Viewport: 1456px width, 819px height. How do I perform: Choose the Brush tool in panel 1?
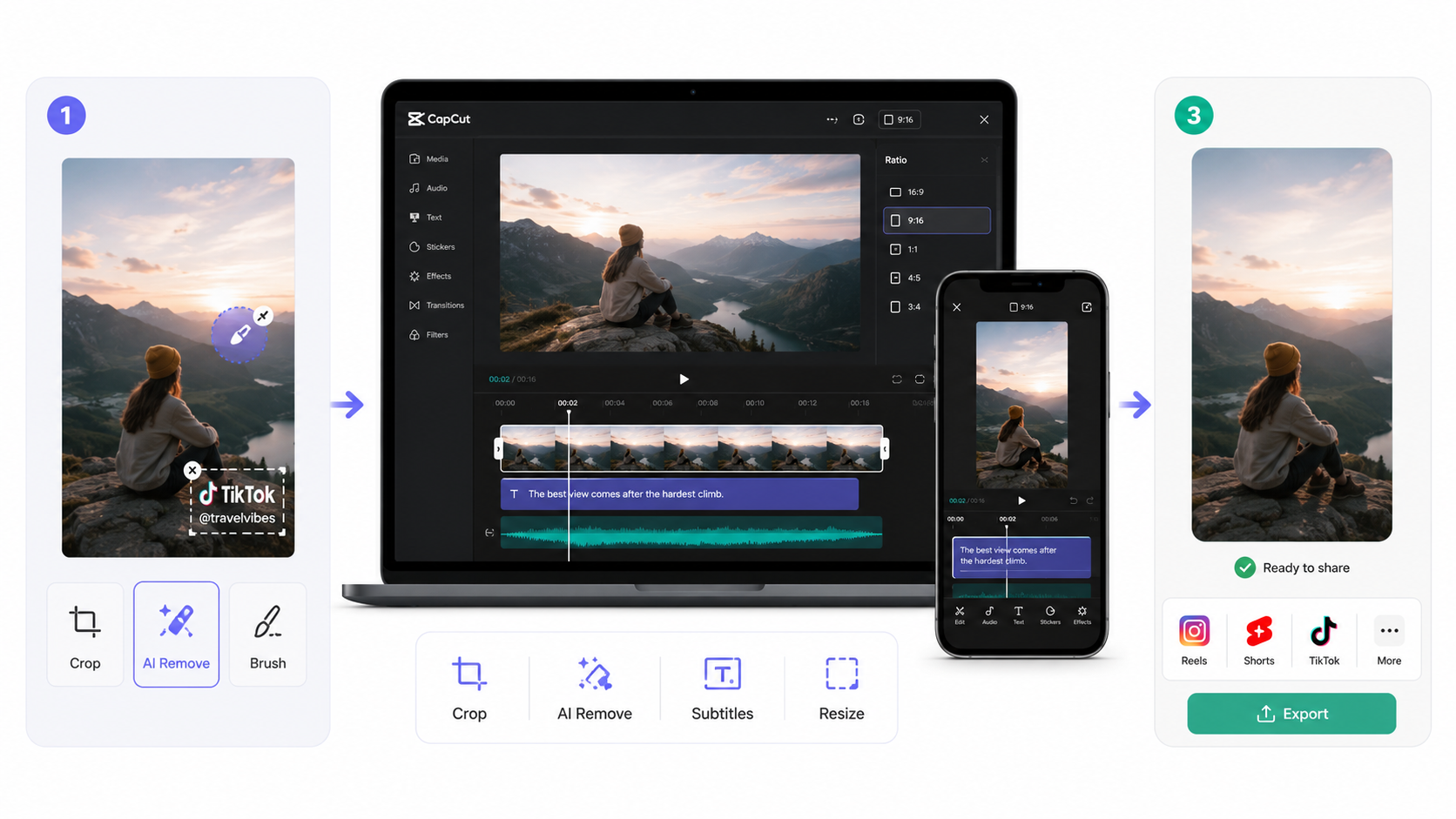pos(267,634)
